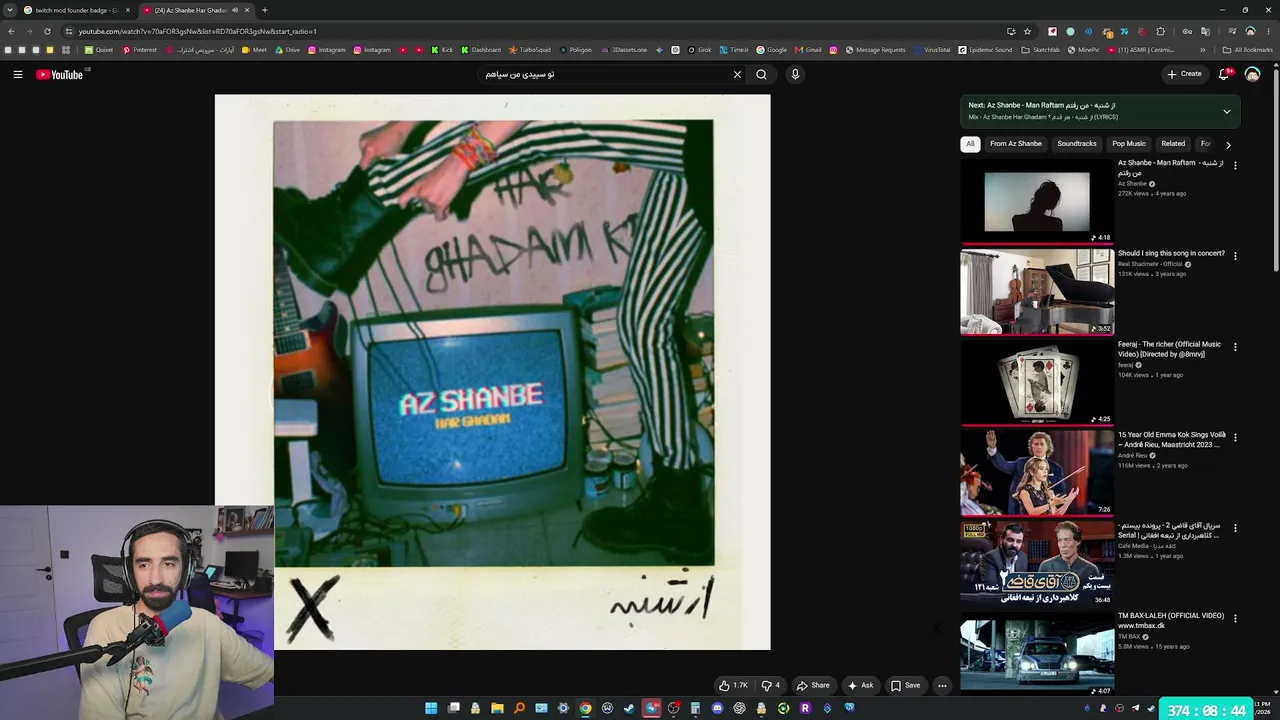This screenshot has width=1280, height=720.
Task: Open the Gmail bookmark
Action: pos(808,50)
